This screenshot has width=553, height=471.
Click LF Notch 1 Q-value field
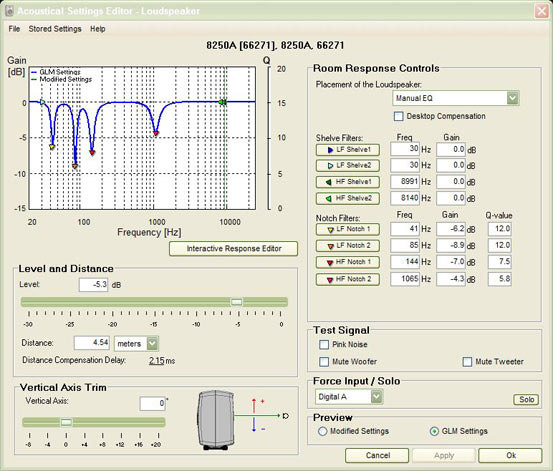click(x=500, y=229)
